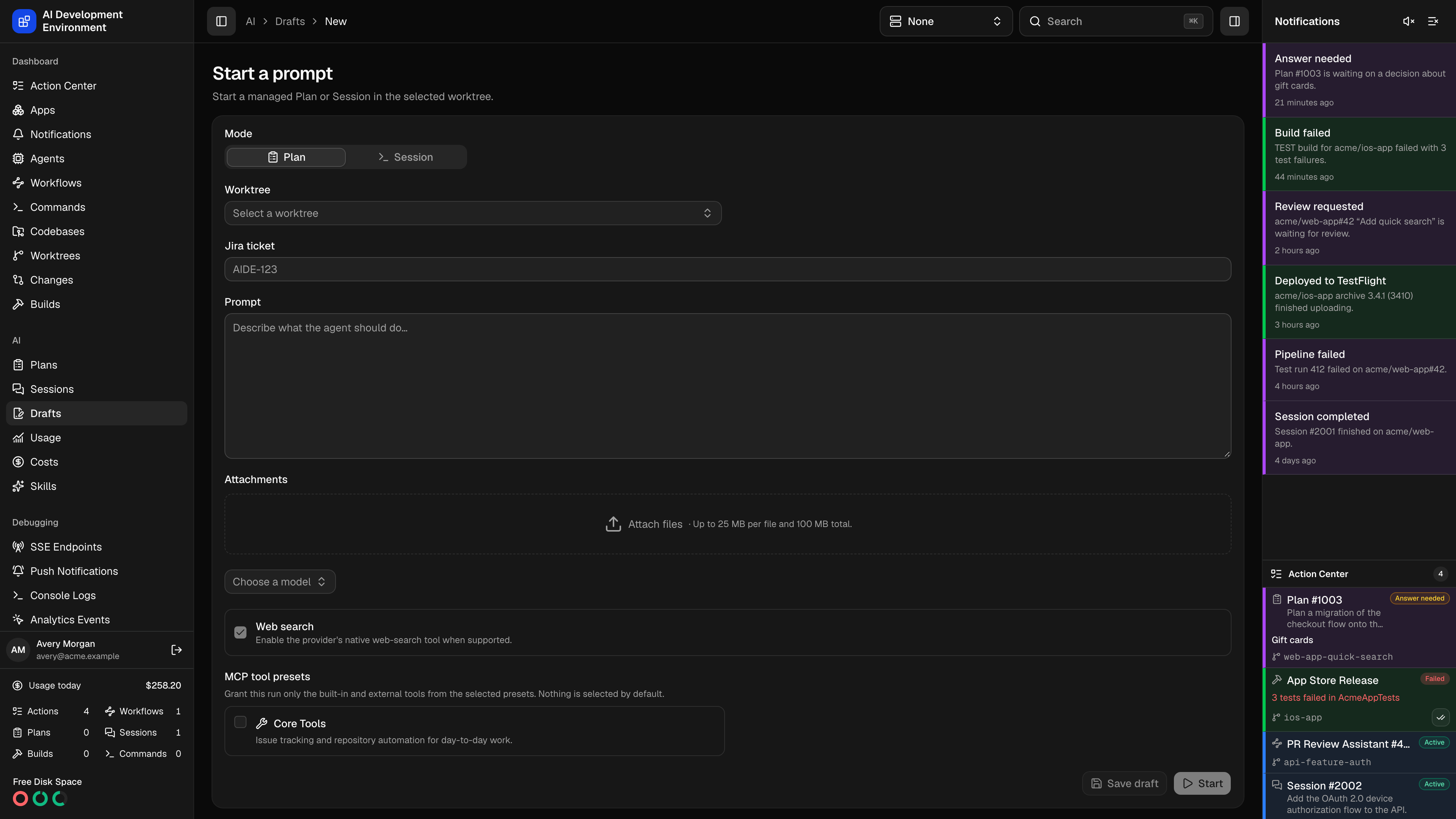Click the Start button
The width and height of the screenshot is (1456, 819).
[x=1202, y=784]
